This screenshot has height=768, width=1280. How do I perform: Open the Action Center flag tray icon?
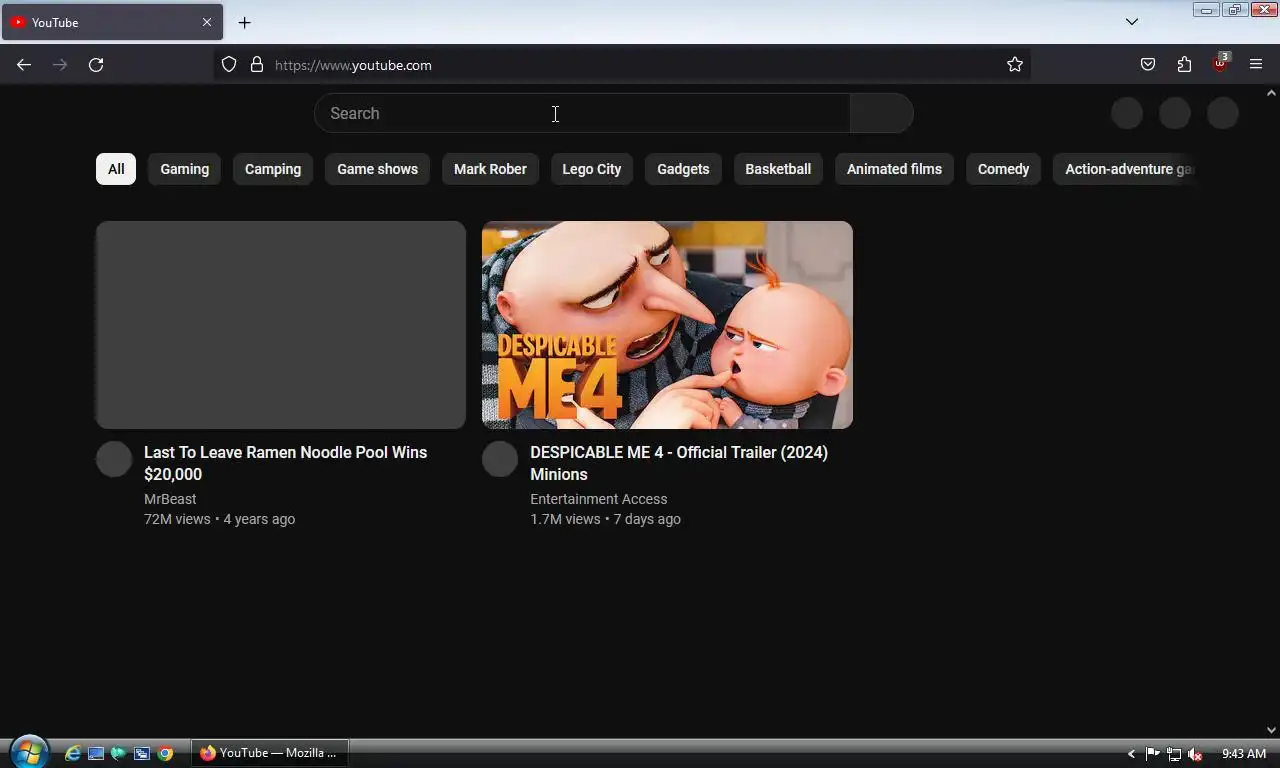coord(1152,754)
